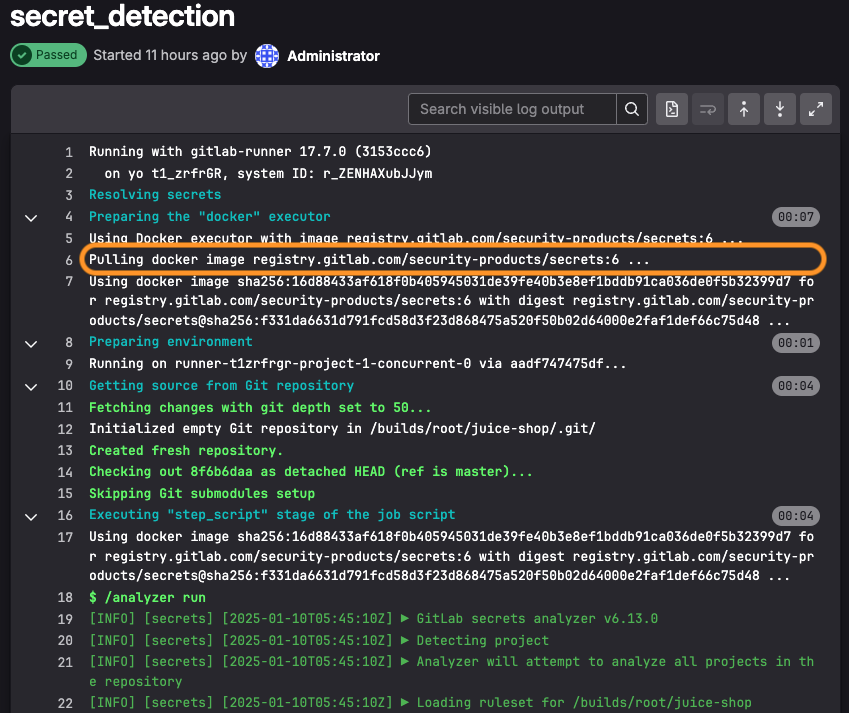Click 'GitLab secrets analyzer v6.13.0' line
Image resolution: width=849 pixels, height=713 pixels.
tap(374, 619)
